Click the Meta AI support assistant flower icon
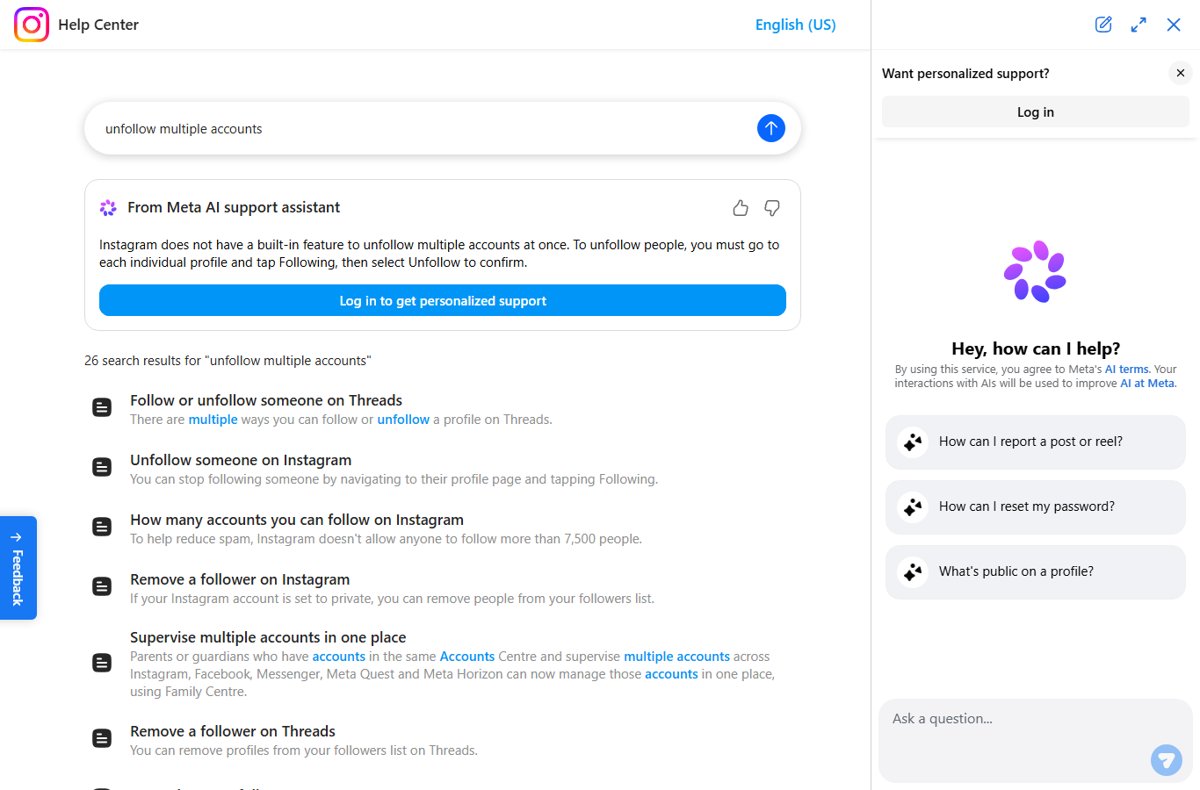This screenshot has height=790, width=1200. pyautogui.click(x=108, y=208)
